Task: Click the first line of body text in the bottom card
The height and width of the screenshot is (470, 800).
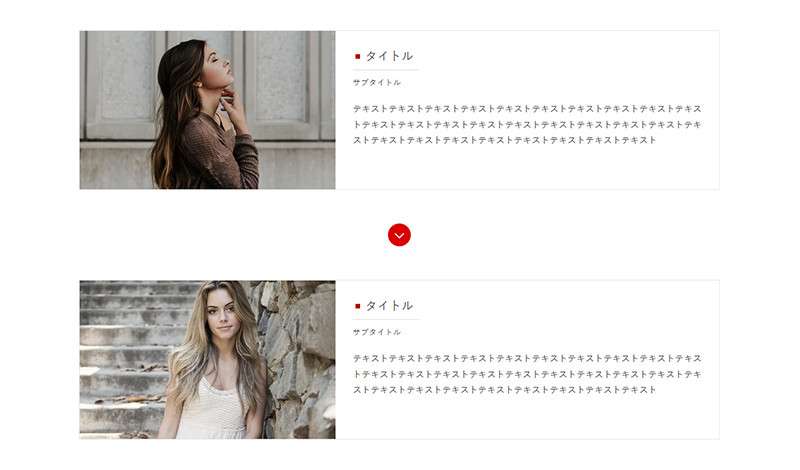Action: pyautogui.click(x=528, y=358)
